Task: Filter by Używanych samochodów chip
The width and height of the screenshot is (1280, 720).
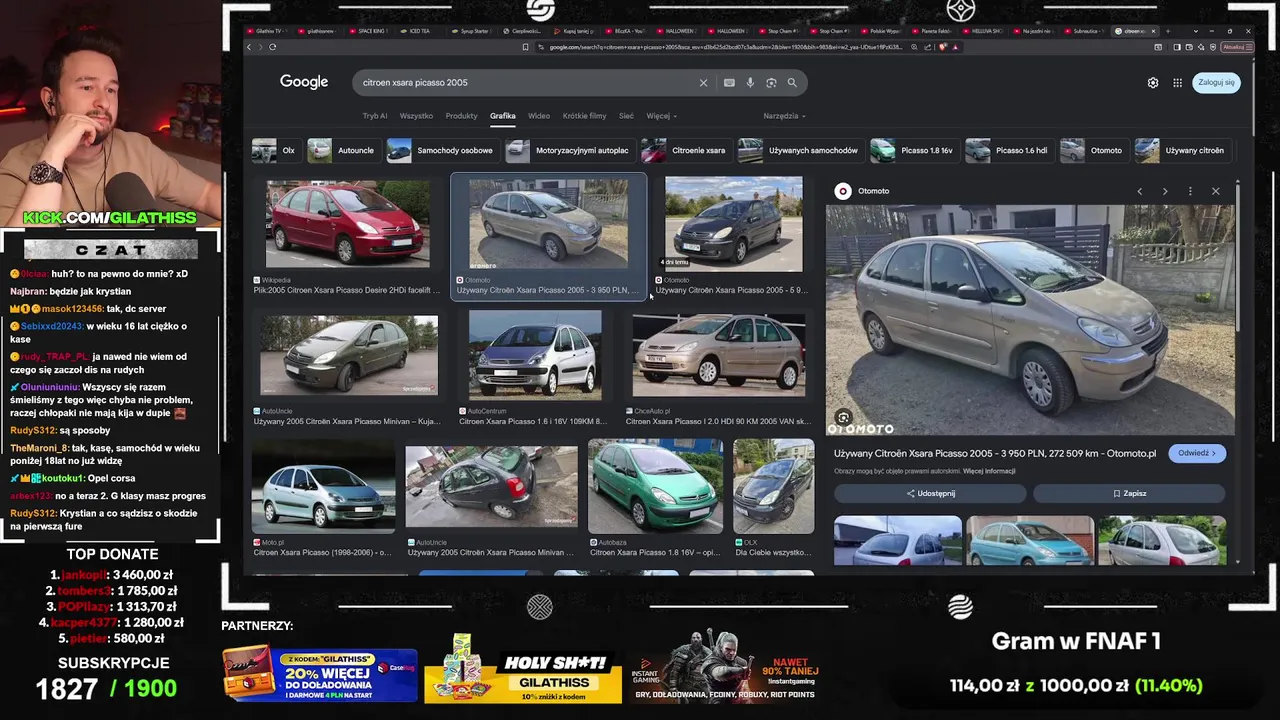Action: tap(799, 150)
